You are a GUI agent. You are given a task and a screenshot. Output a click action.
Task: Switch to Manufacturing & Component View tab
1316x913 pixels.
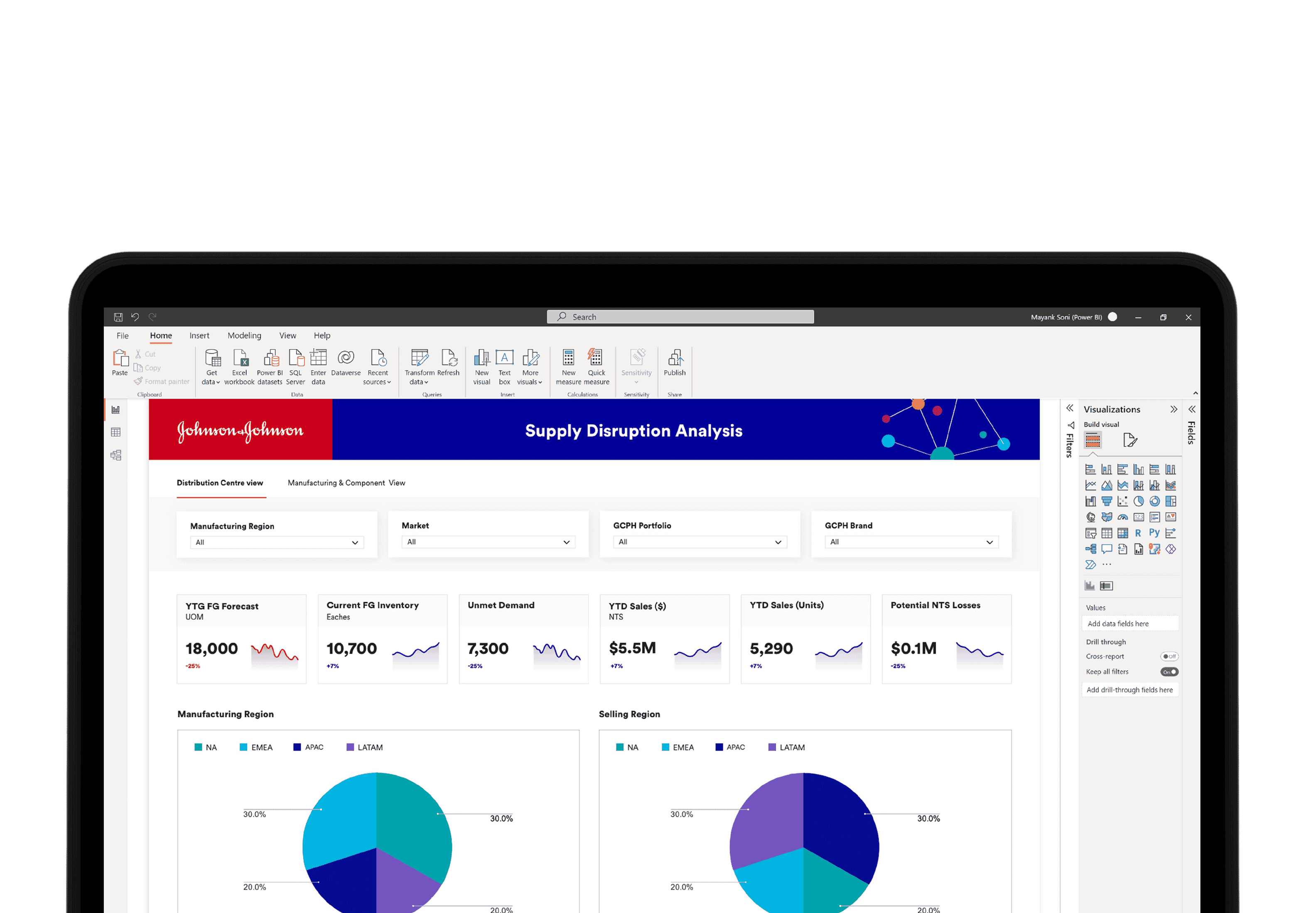(346, 483)
